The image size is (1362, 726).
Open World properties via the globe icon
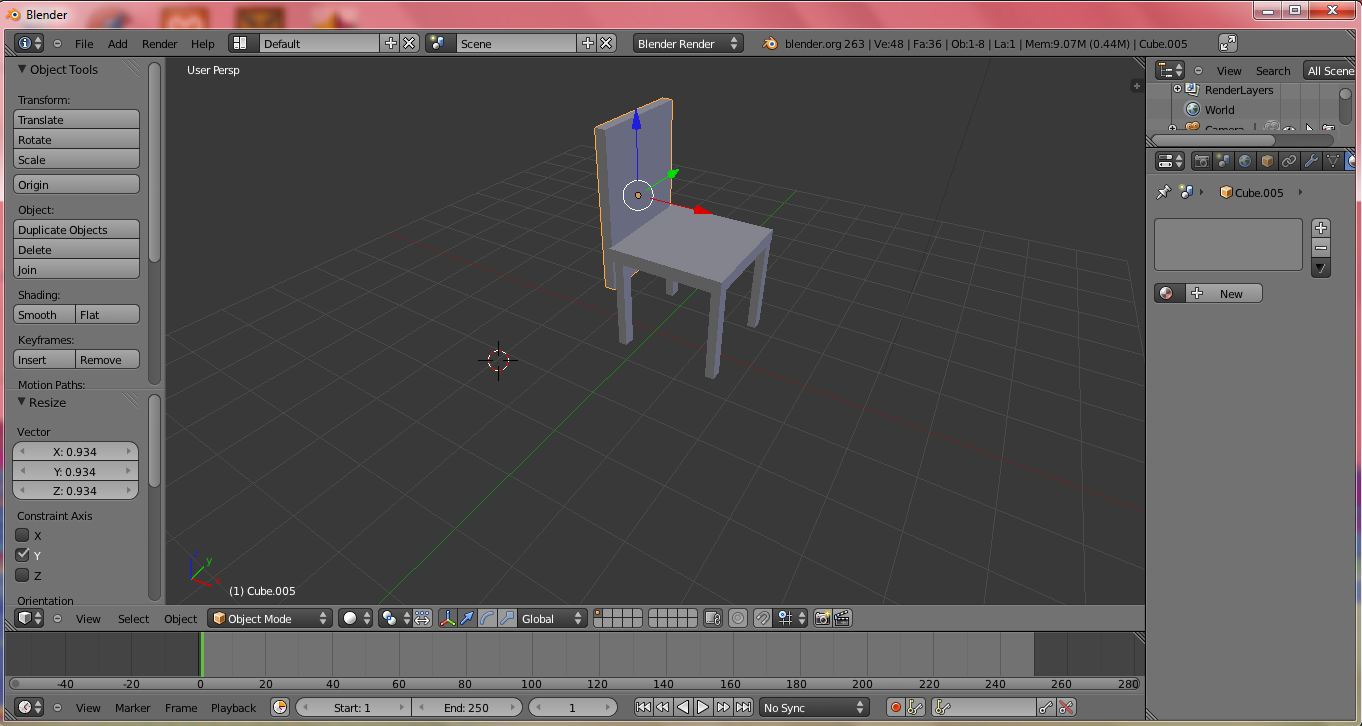(x=1245, y=161)
